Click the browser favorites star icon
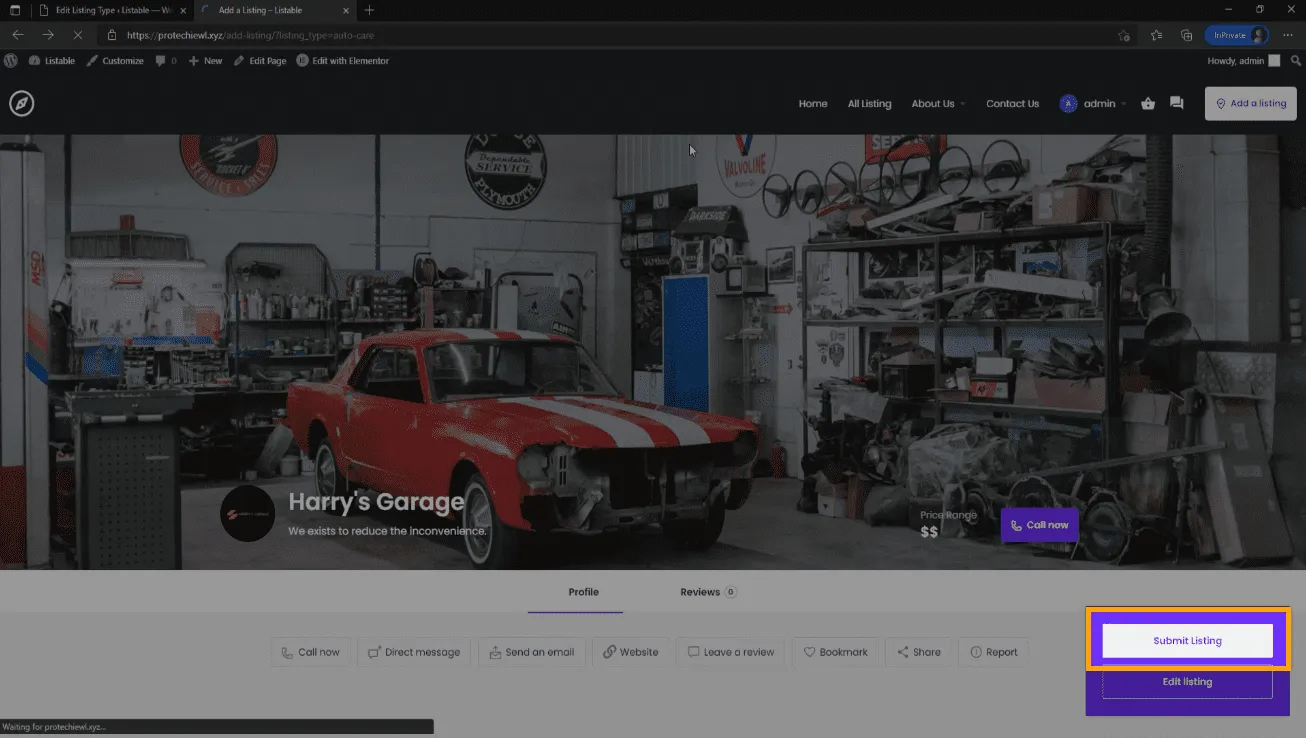This screenshot has height=738, width=1306. (1156, 35)
